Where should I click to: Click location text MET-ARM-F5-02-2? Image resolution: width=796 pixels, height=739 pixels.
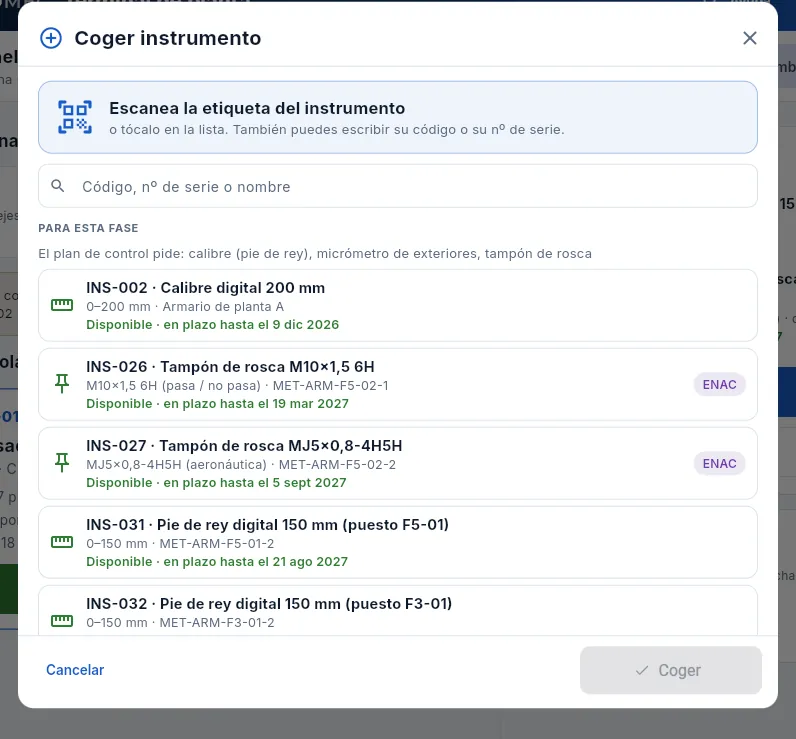coord(337,464)
